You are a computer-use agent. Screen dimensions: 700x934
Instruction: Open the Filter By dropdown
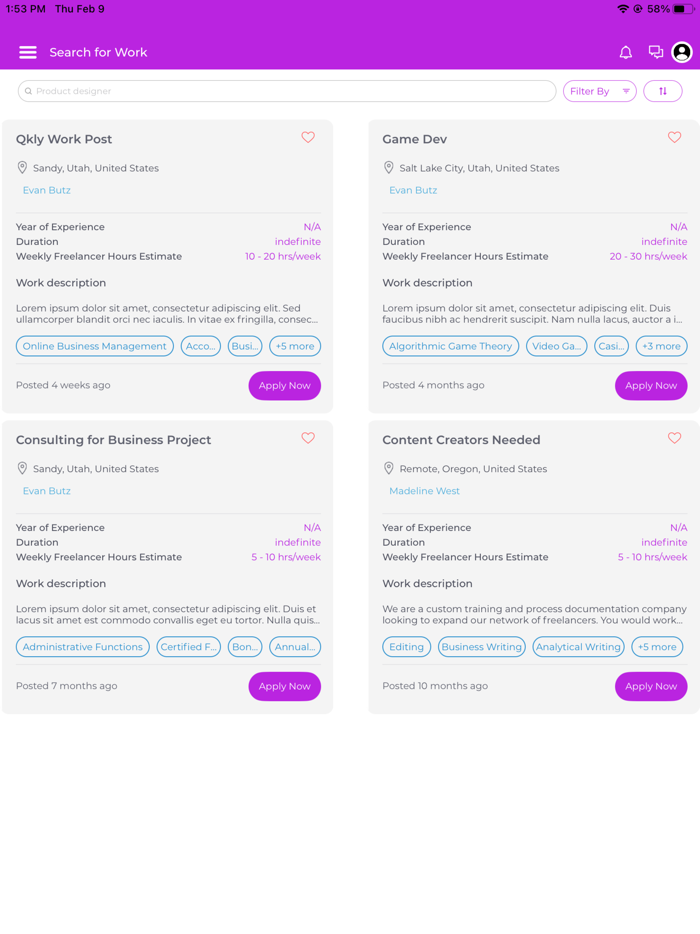pyautogui.click(x=599, y=90)
